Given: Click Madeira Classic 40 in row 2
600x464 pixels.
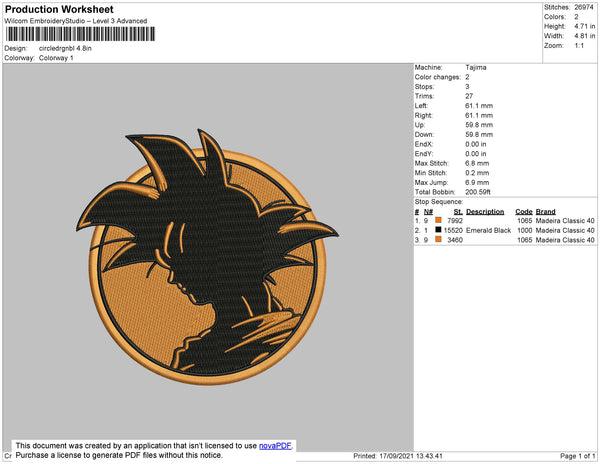Looking at the screenshot, I should tap(565, 230).
